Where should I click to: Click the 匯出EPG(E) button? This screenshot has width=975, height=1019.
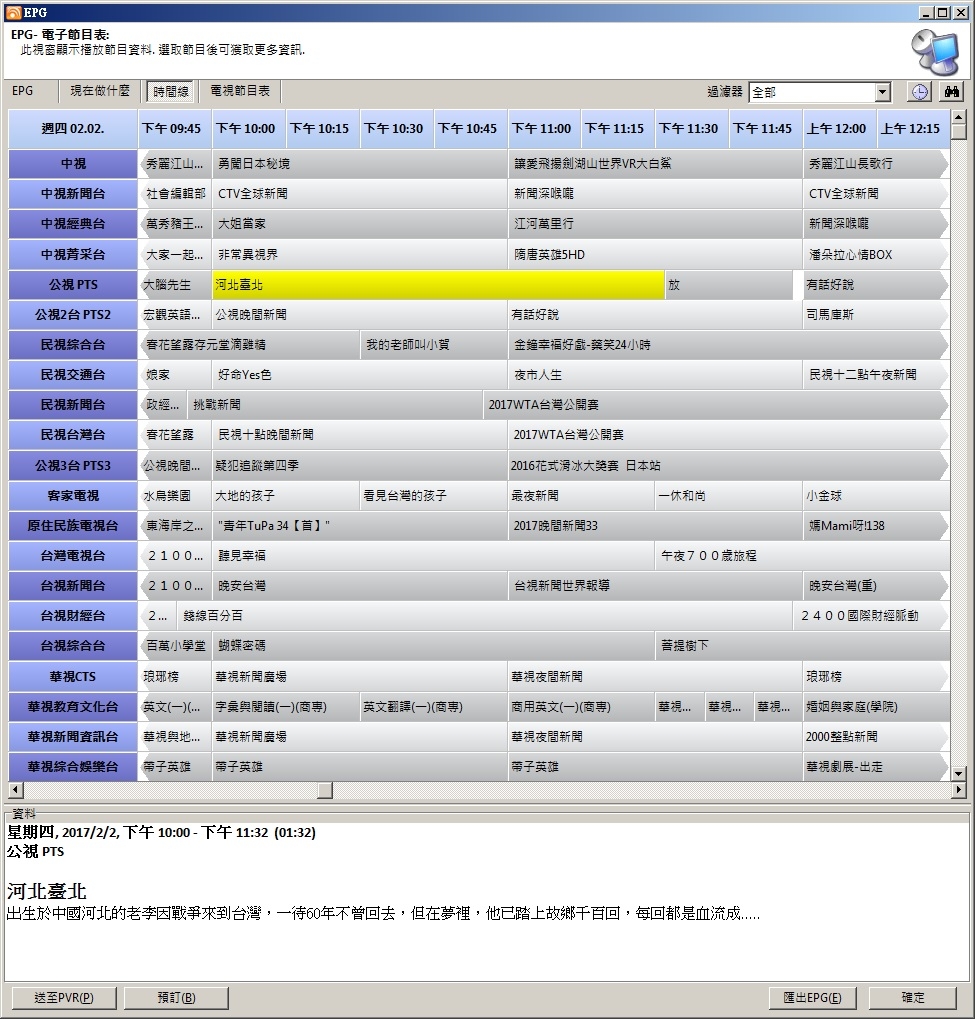812,998
